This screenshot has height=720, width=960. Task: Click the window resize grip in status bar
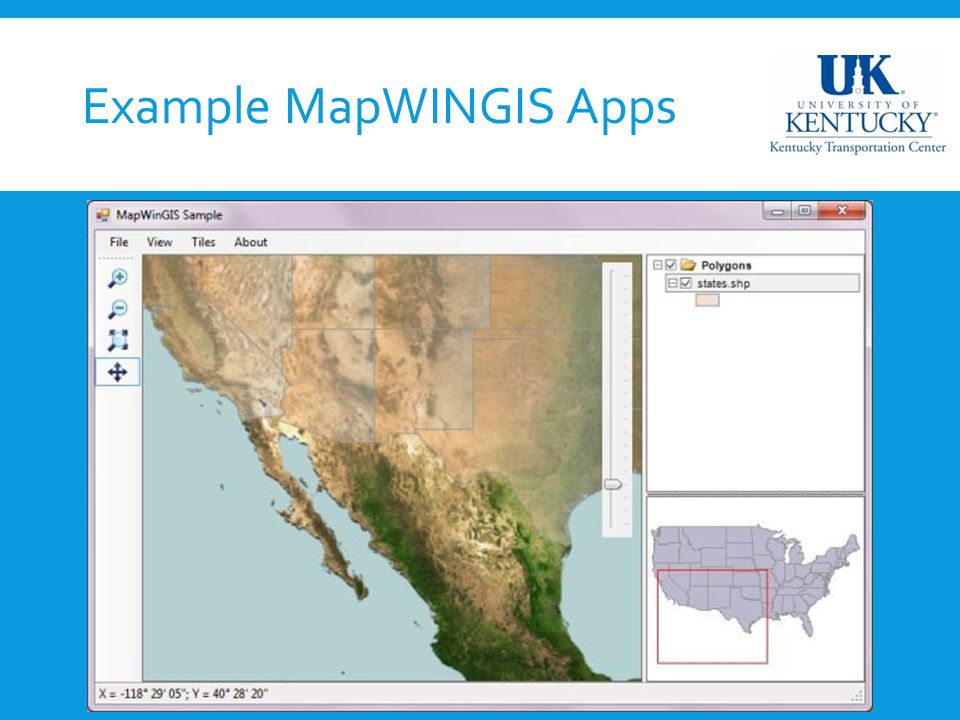857,696
